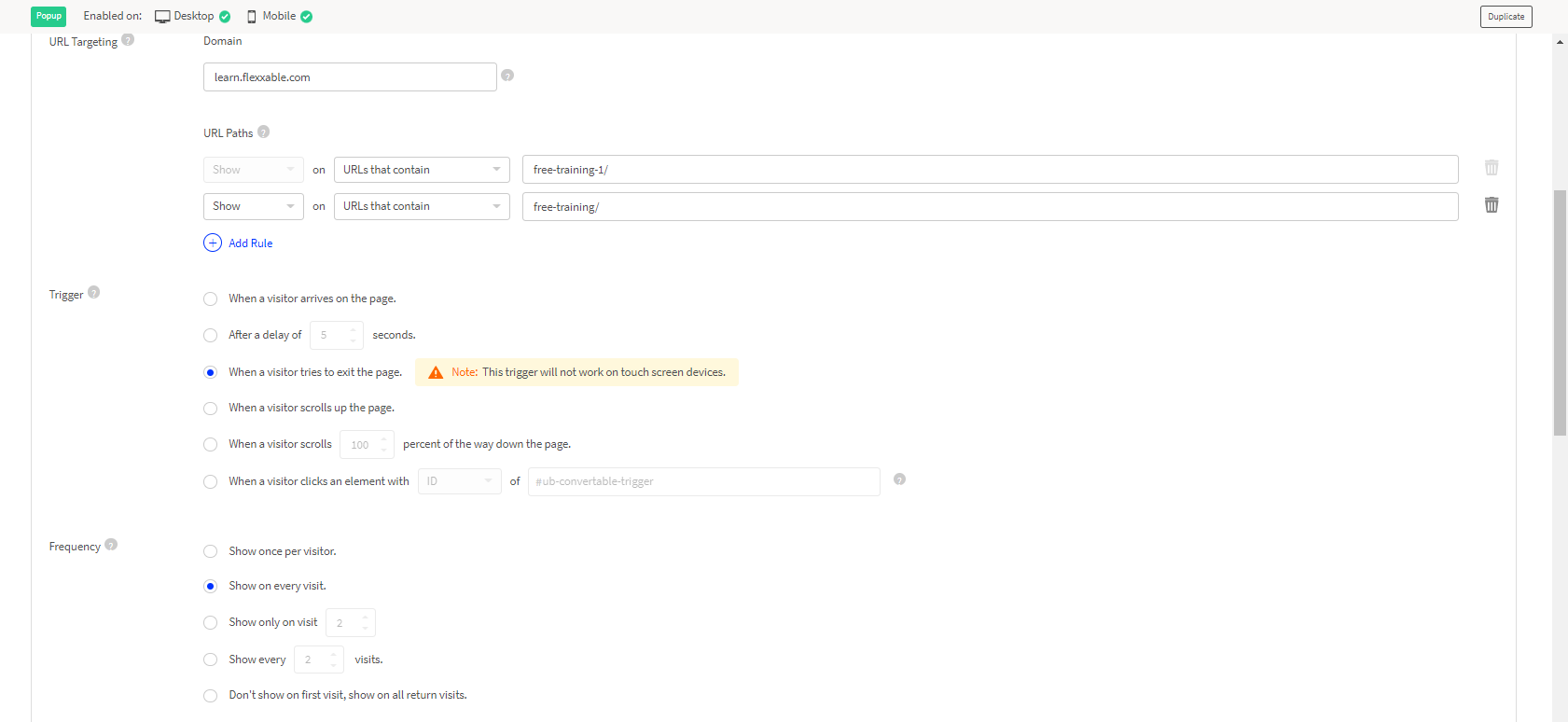This screenshot has width=1568, height=722.
Task: Select 'When a visitor arrives on the page'
Action: click(x=211, y=299)
